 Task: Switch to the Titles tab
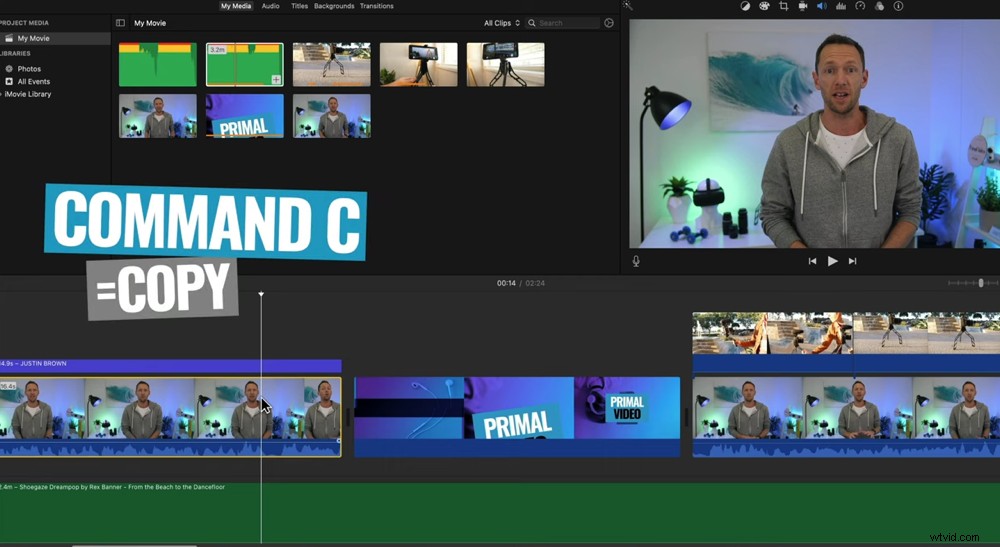pyautogui.click(x=299, y=6)
